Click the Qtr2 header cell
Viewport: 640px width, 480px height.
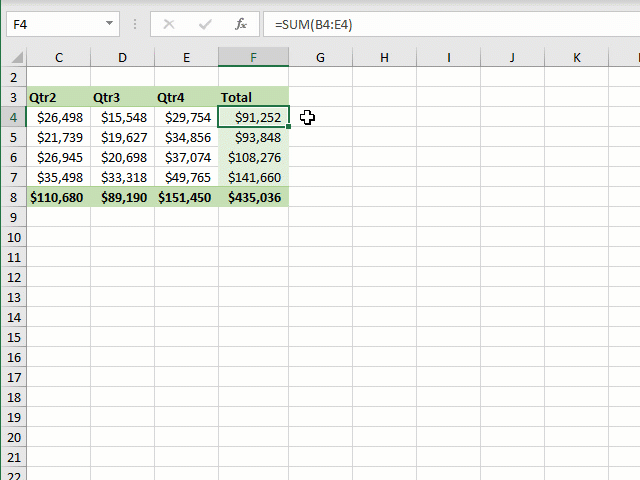pyautogui.click(x=58, y=97)
